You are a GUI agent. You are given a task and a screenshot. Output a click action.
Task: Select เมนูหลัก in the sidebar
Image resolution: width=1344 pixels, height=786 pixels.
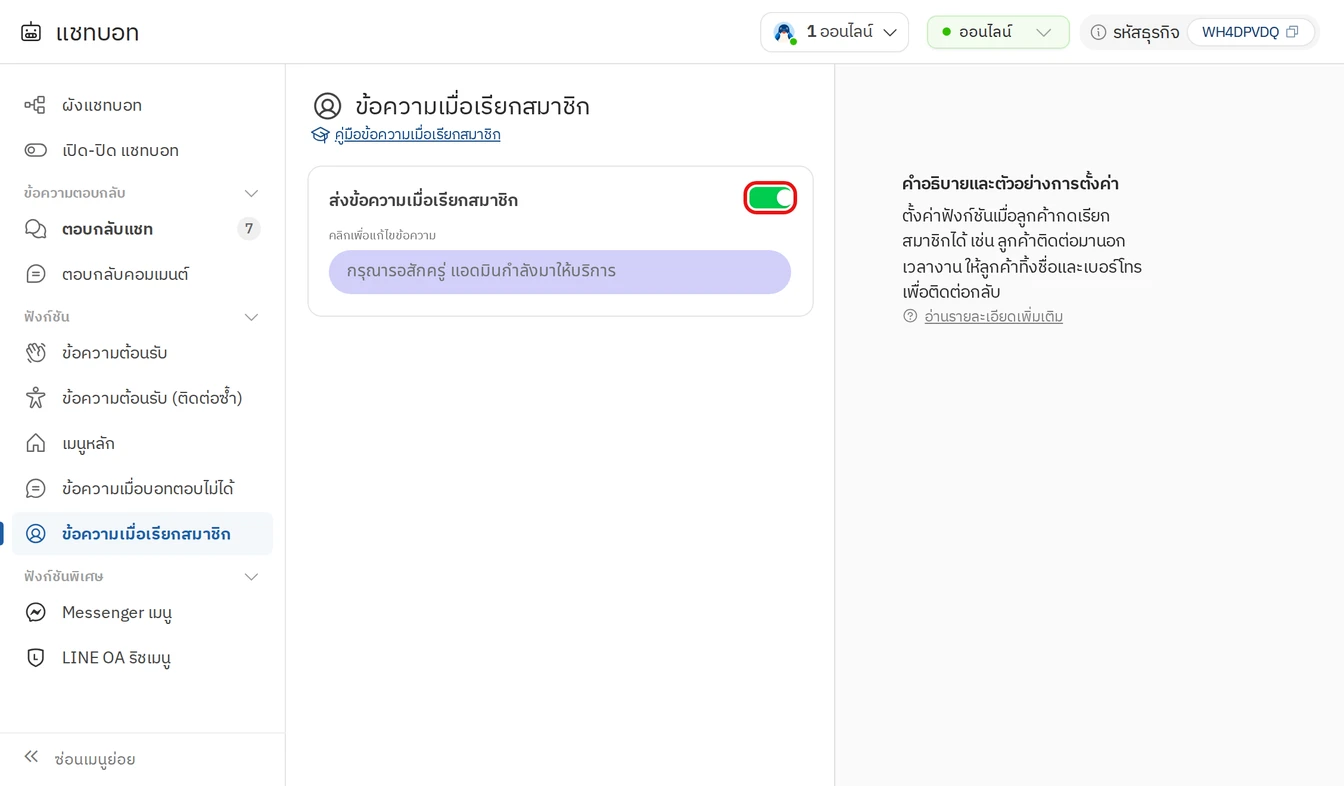pos(142,443)
